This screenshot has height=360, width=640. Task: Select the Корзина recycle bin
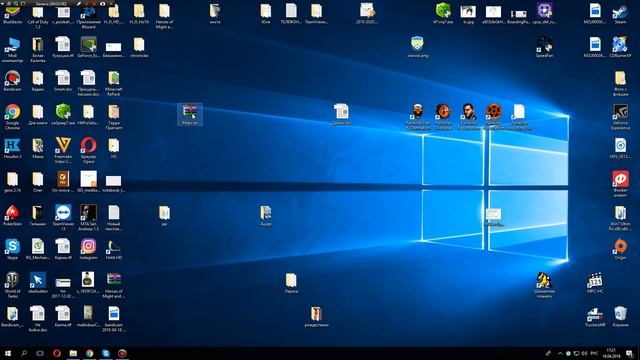point(620,317)
